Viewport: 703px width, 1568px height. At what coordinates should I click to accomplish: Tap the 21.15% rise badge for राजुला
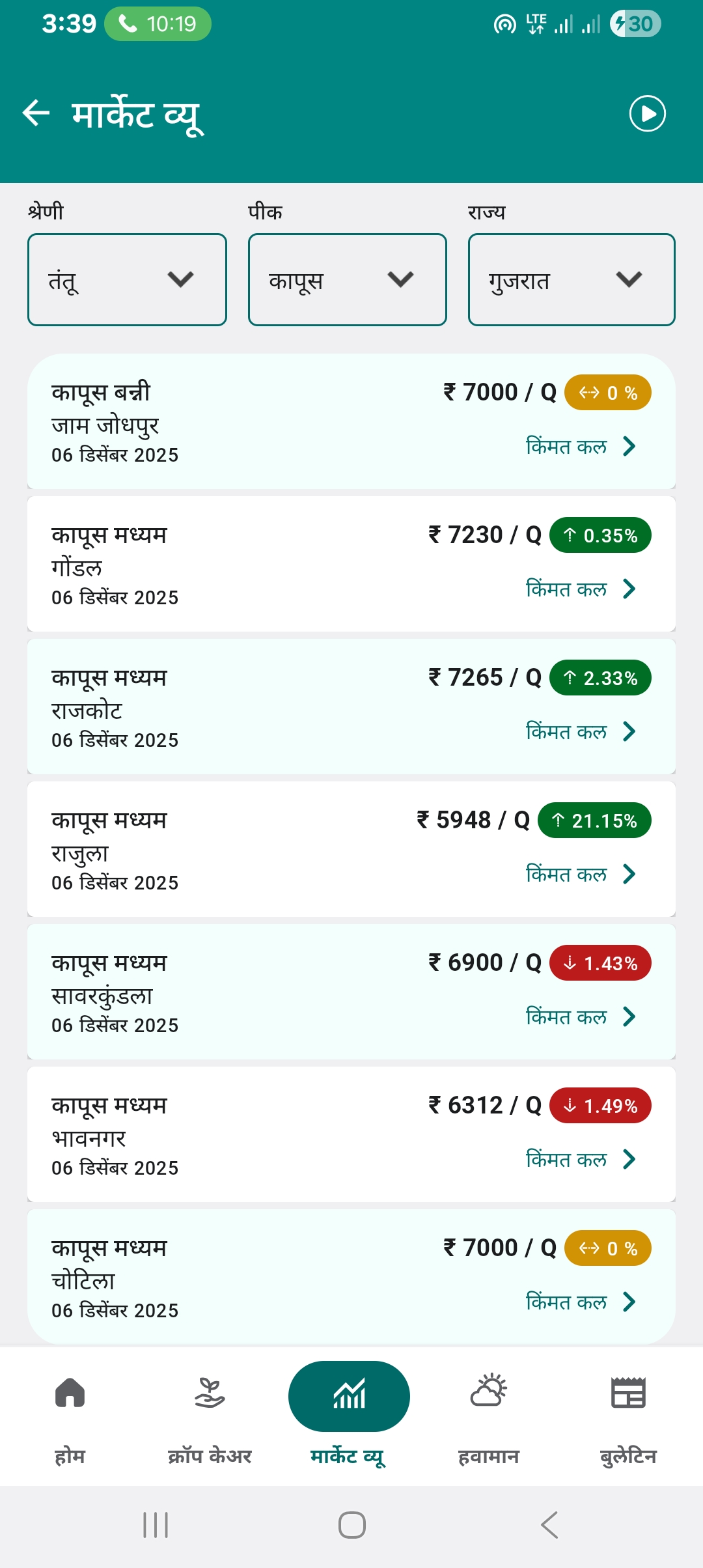click(x=594, y=820)
